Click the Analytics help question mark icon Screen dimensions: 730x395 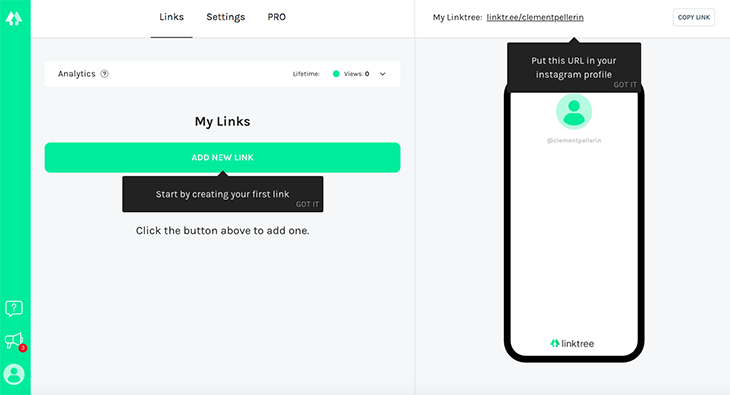pyautogui.click(x=105, y=74)
